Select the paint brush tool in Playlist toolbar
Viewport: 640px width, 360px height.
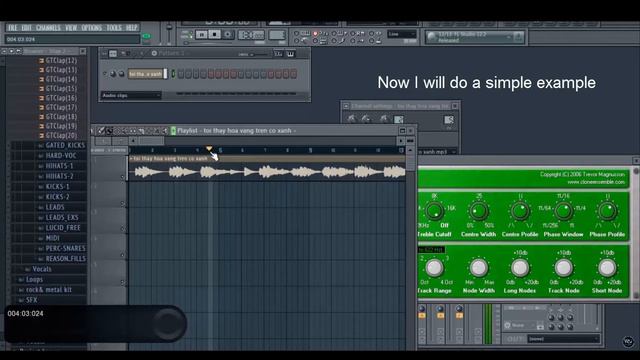click(x=109, y=131)
